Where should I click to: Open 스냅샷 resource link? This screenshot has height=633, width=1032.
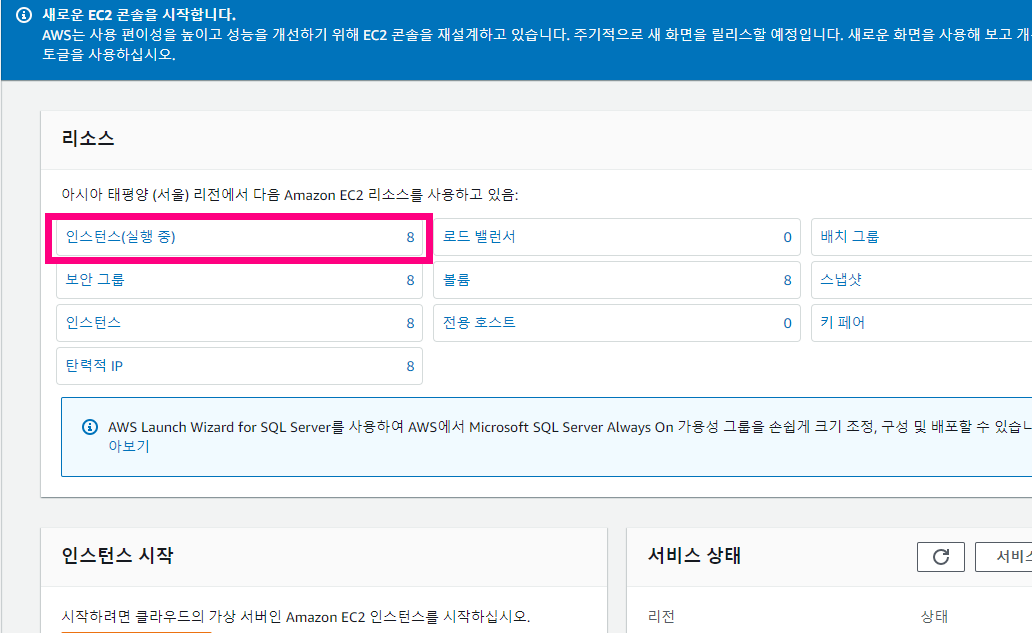pos(840,280)
